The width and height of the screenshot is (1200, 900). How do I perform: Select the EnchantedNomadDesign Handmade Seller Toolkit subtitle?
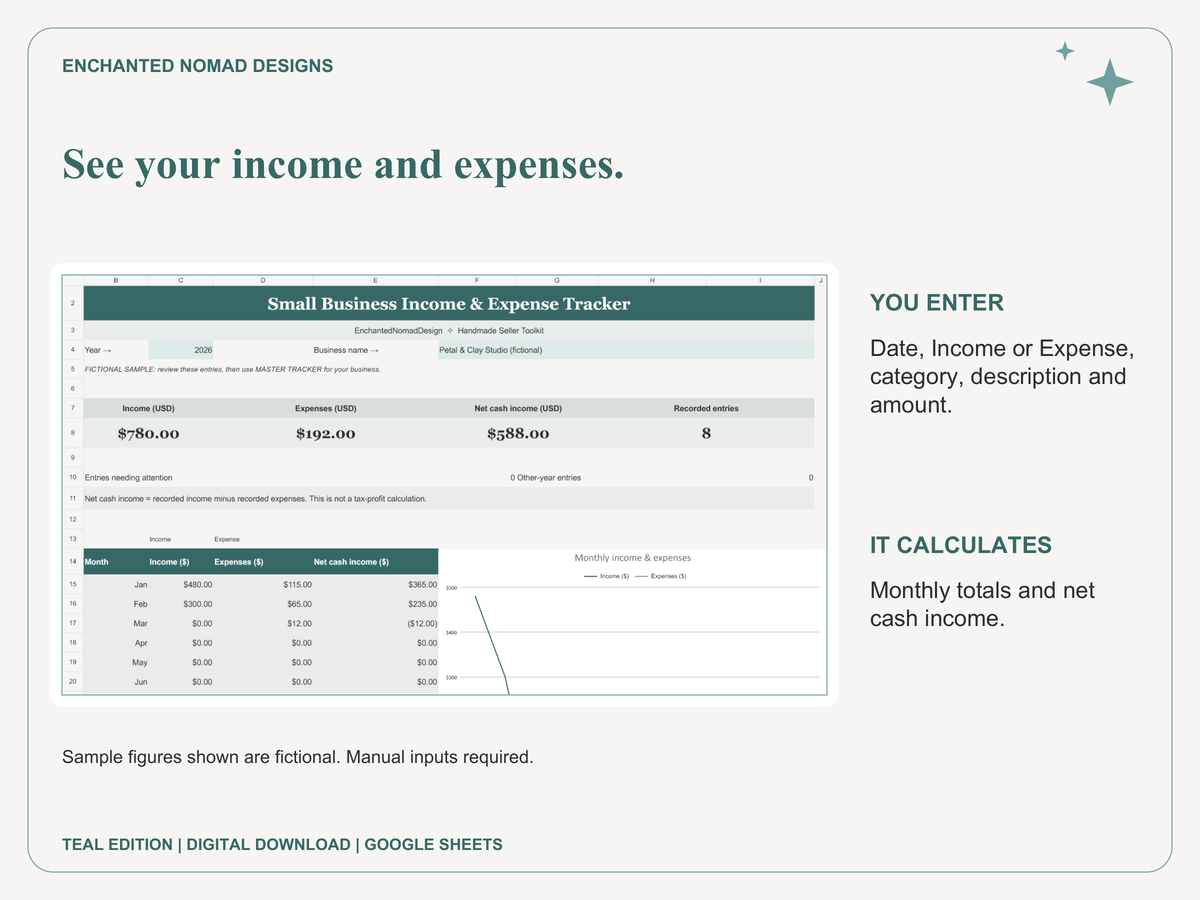point(449,330)
